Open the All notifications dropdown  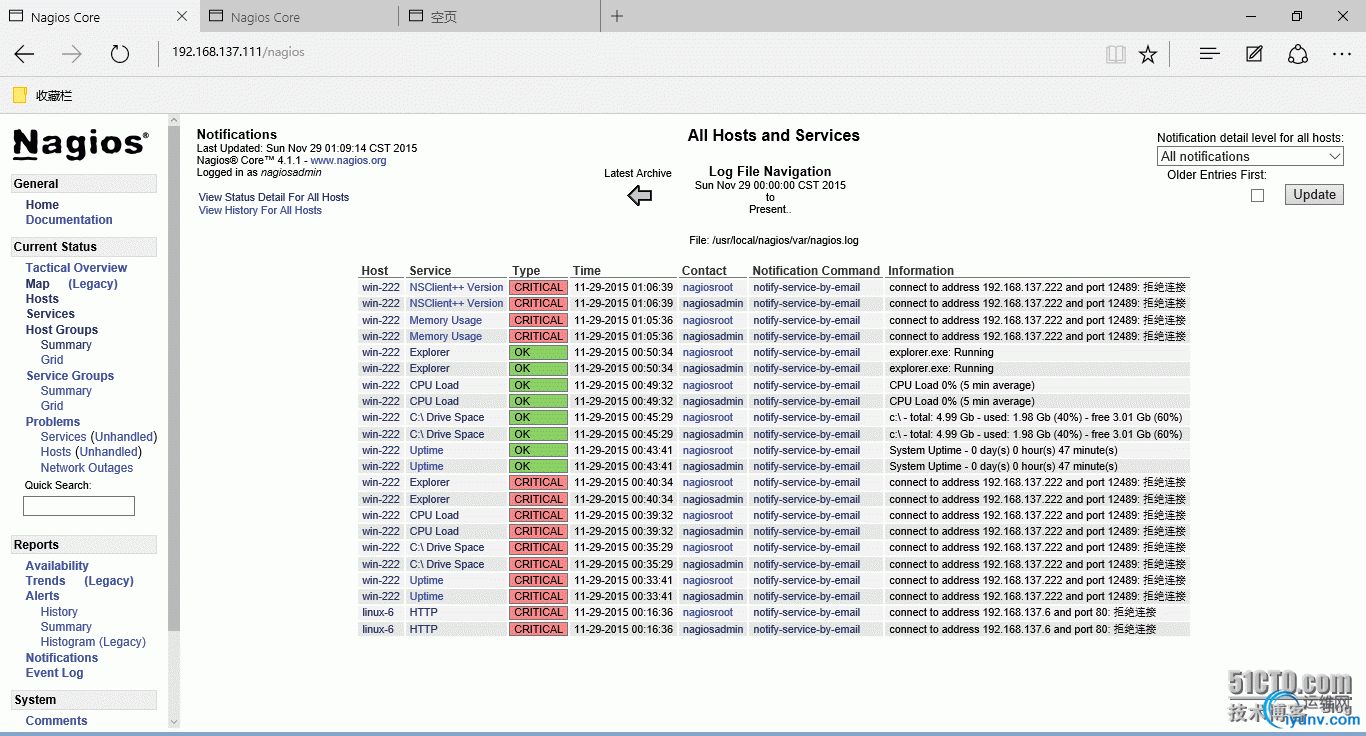click(x=1250, y=156)
